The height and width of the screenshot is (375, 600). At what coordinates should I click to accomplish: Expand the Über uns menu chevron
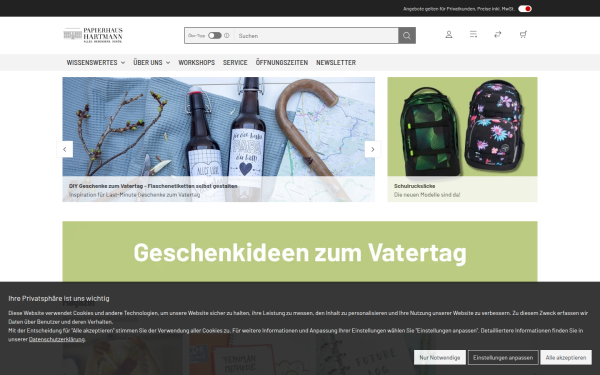pyautogui.click(x=168, y=63)
